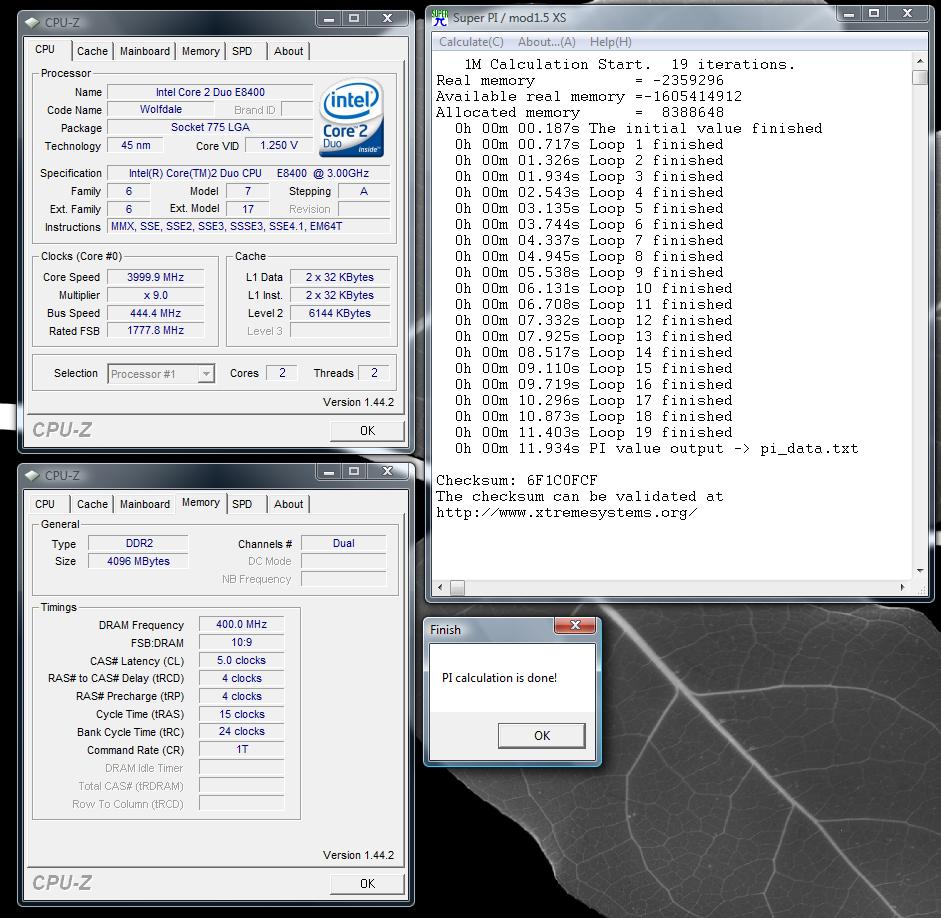Open About tab in bottom CPU-Z
The image size is (941, 918).
(x=288, y=505)
